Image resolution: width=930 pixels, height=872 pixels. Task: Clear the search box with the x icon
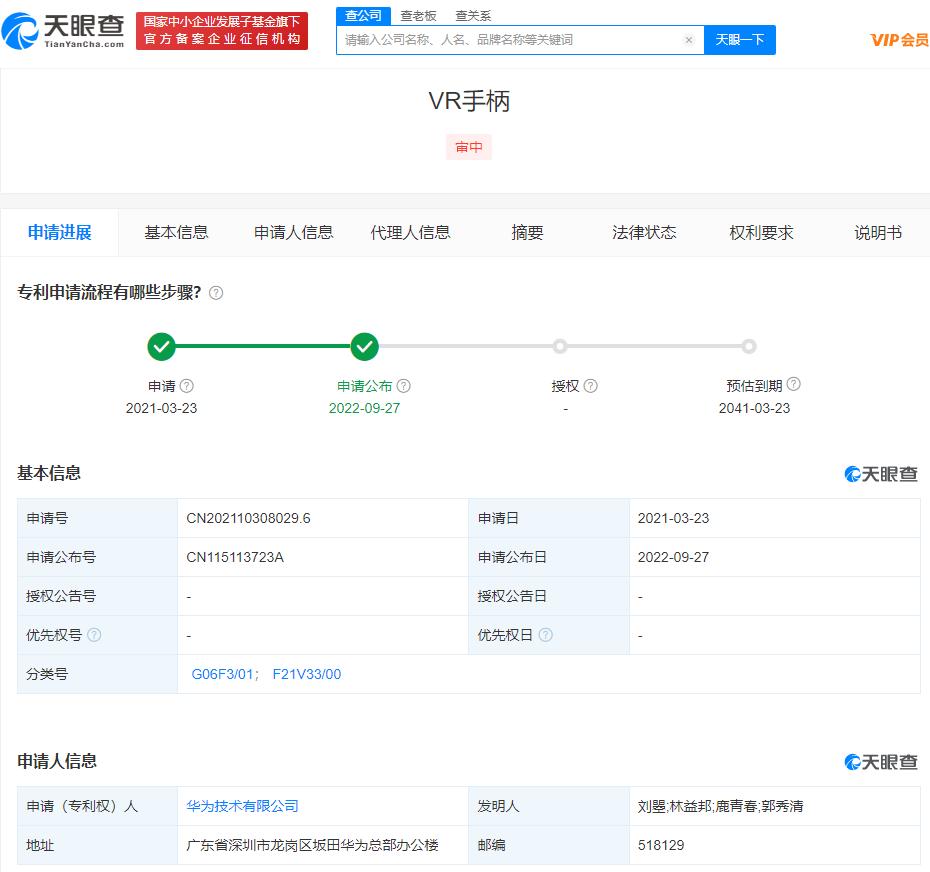point(689,40)
